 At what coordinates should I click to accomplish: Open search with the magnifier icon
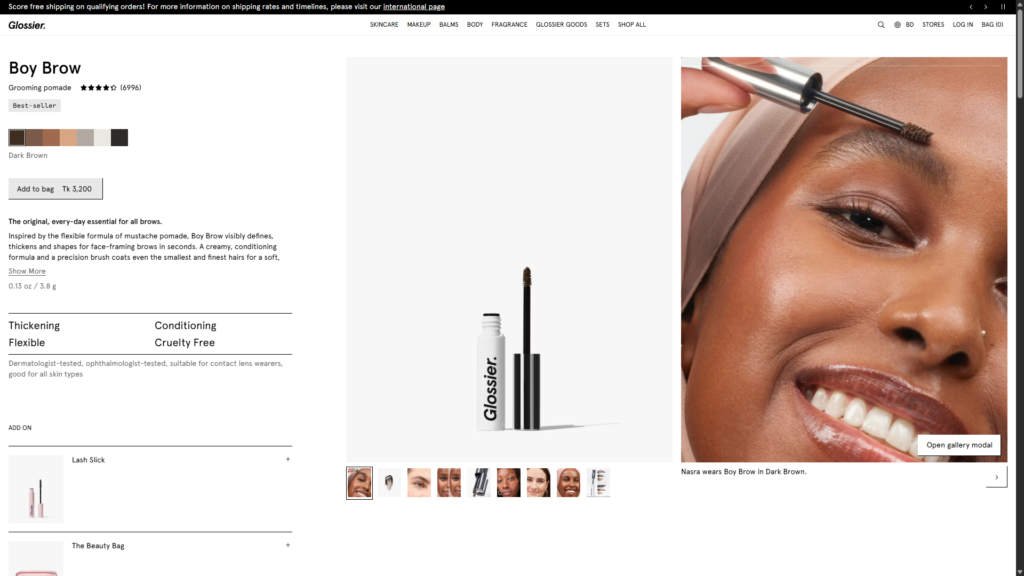click(x=881, y=25)
